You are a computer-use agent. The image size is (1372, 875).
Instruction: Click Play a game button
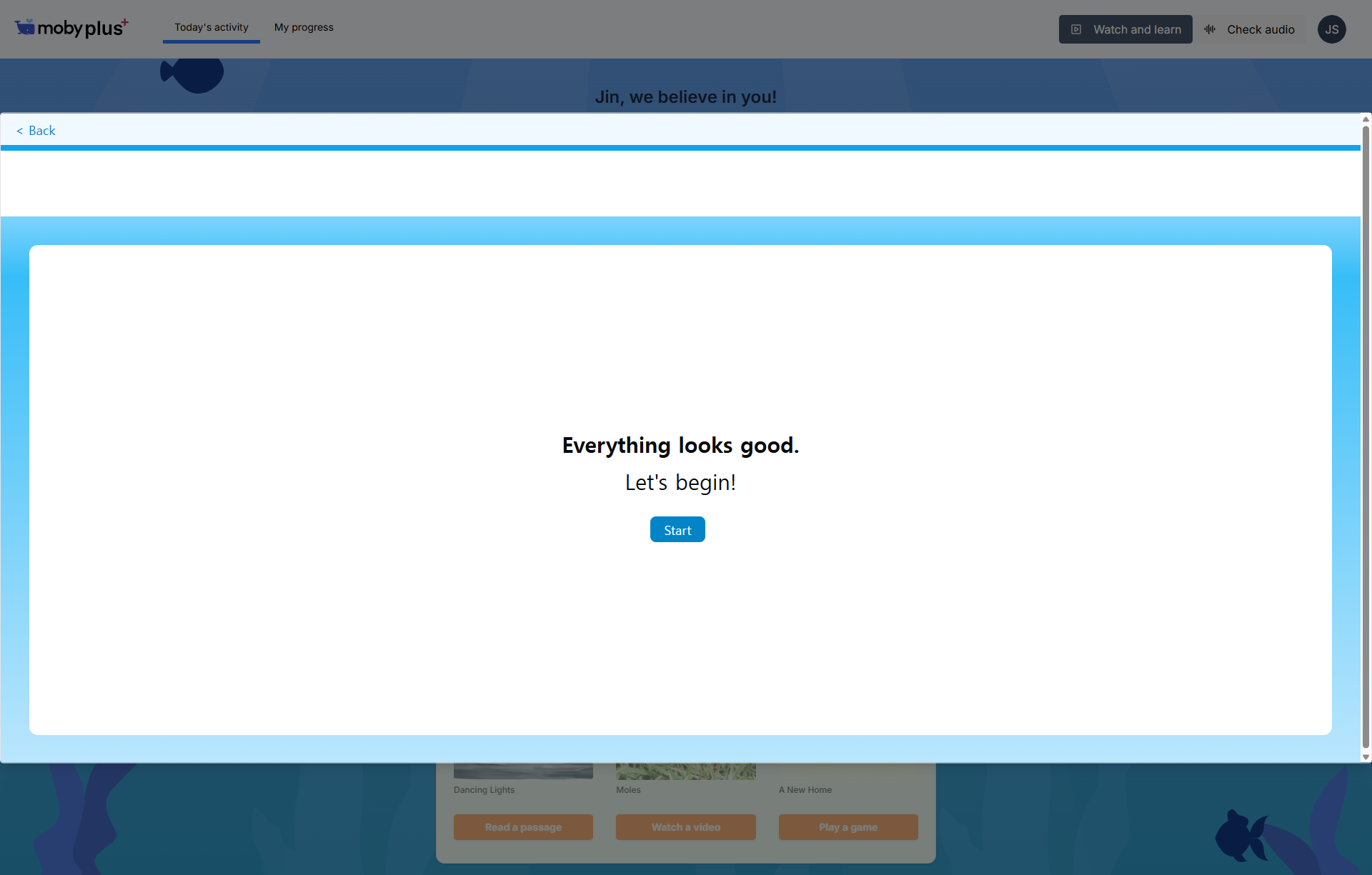point(848,827)
